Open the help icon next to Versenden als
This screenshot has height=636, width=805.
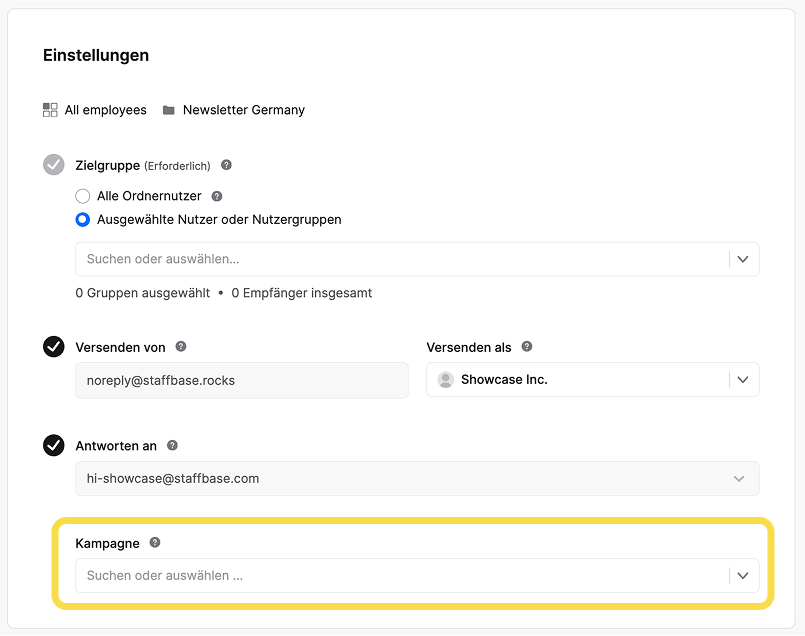point(527,346)
